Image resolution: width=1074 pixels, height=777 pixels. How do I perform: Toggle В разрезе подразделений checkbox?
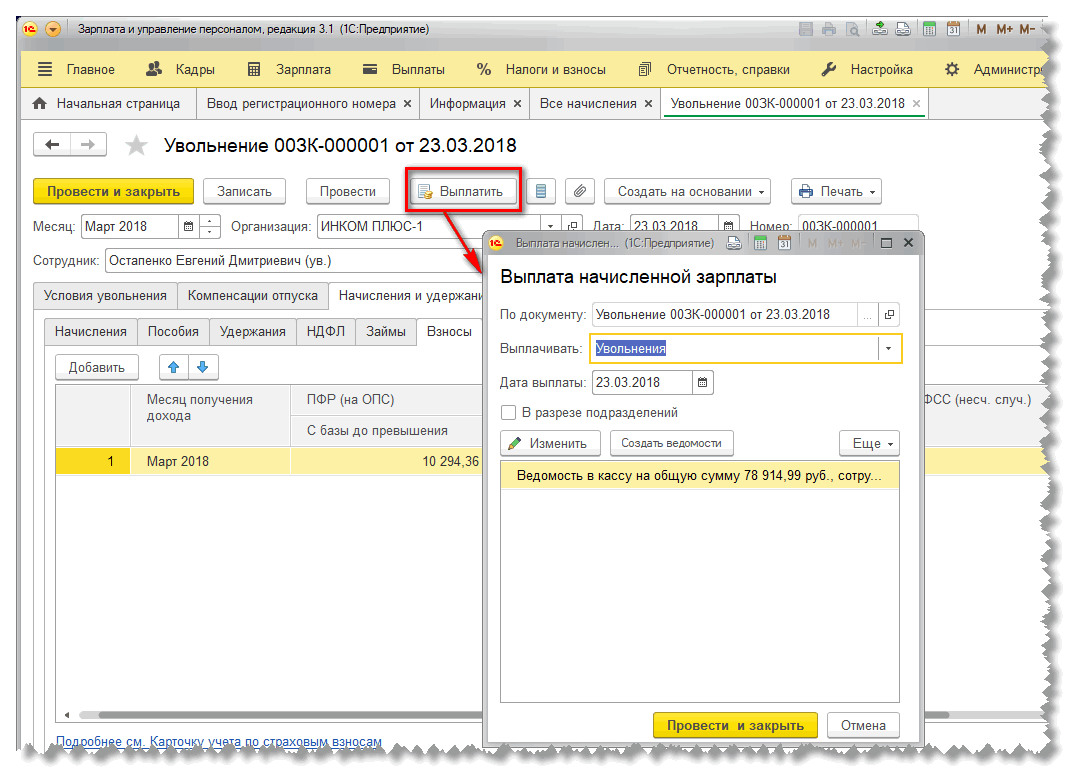point(508,412)
